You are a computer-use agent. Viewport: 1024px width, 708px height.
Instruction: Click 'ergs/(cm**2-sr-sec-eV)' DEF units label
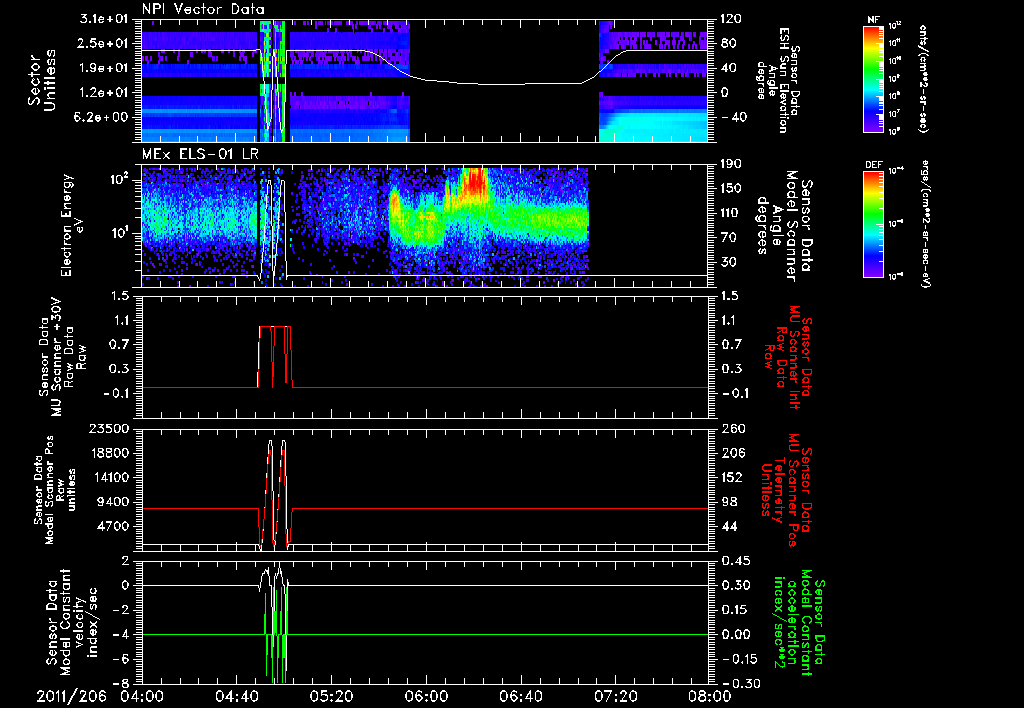click(x=925, y=223)
